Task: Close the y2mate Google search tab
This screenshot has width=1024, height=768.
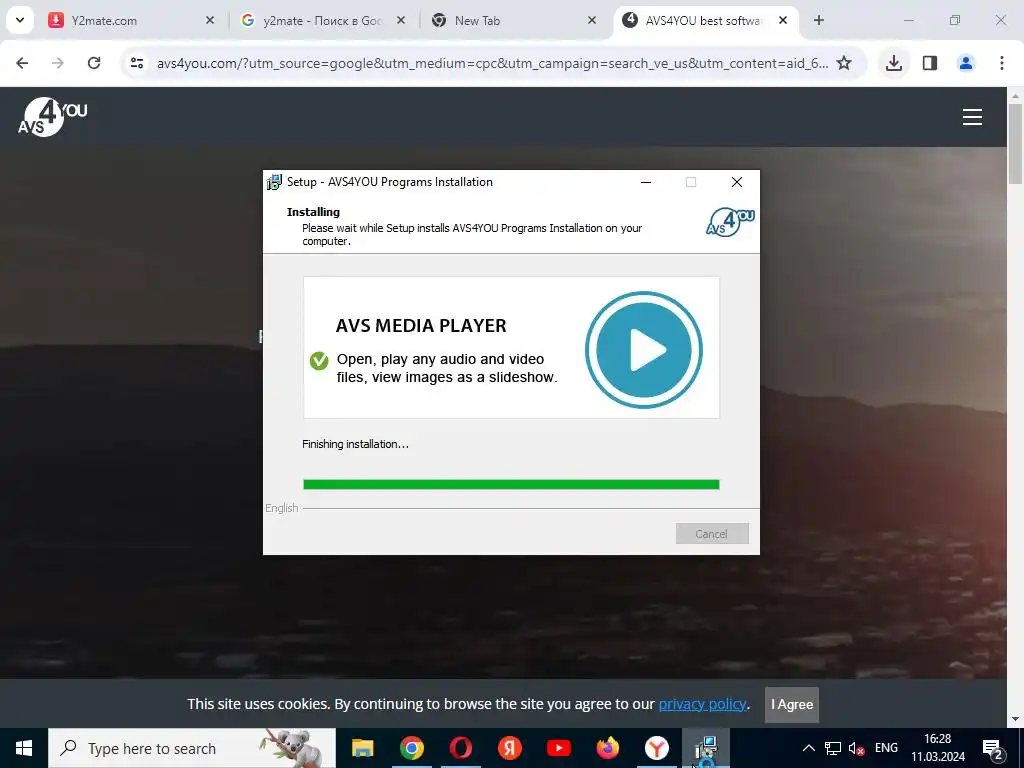Action: (401, 20)
